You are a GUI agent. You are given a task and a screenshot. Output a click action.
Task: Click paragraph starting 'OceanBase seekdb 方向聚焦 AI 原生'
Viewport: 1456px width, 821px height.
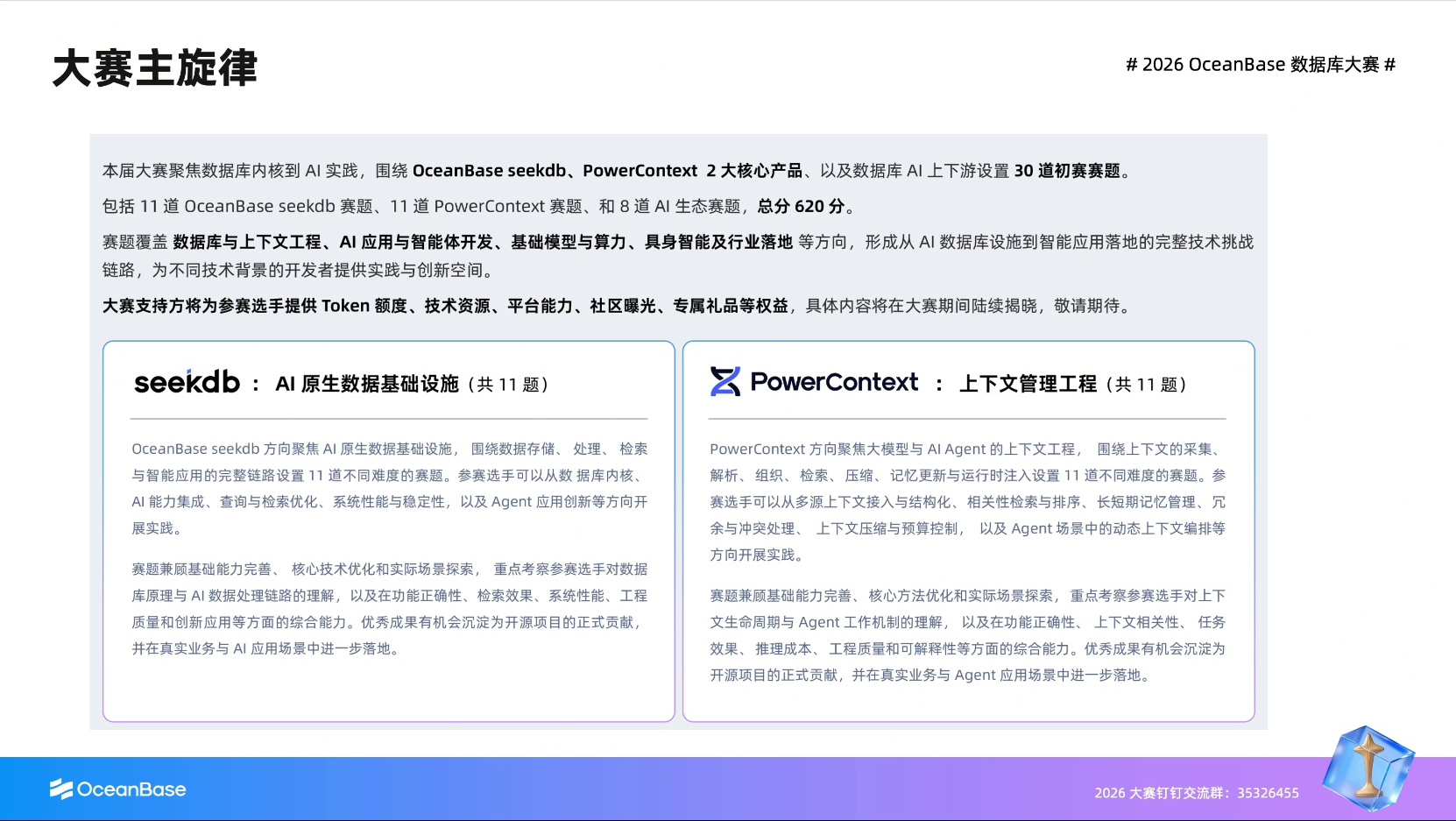click(x=390, y=488)
